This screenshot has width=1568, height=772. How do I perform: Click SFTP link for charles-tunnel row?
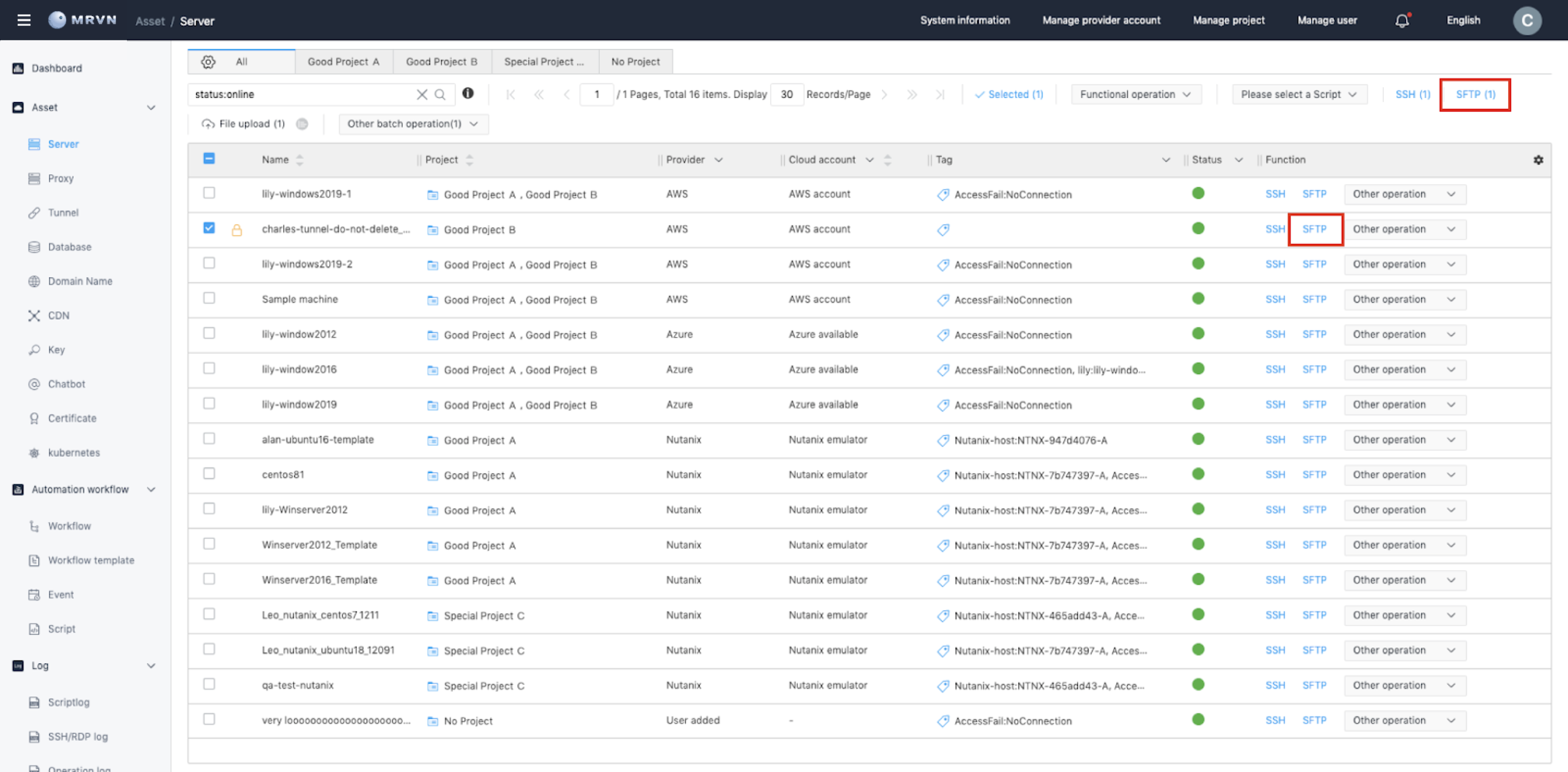1314,229
